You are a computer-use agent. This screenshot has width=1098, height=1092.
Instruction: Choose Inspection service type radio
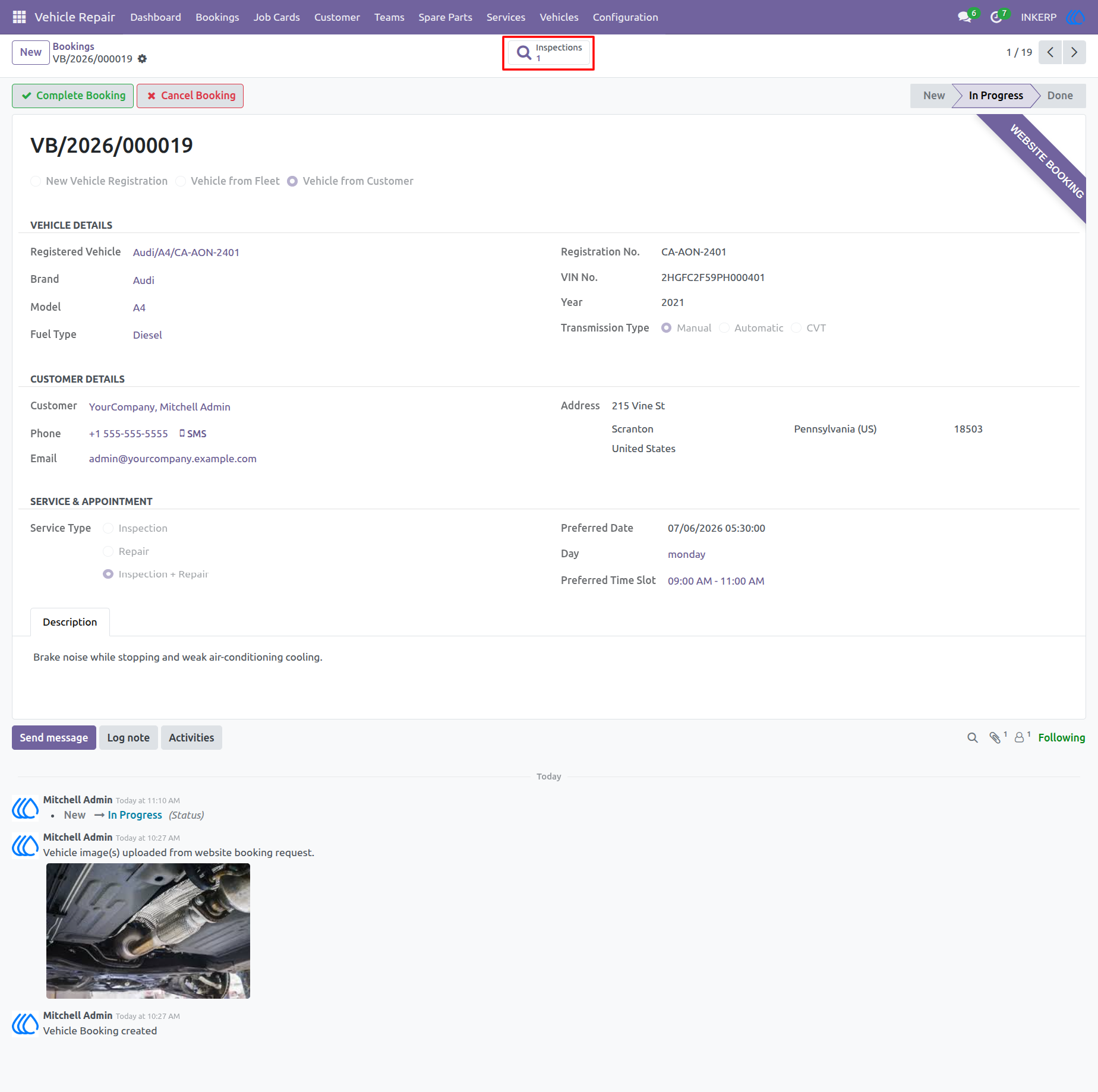pyautogui.click(x=108, y=528)
